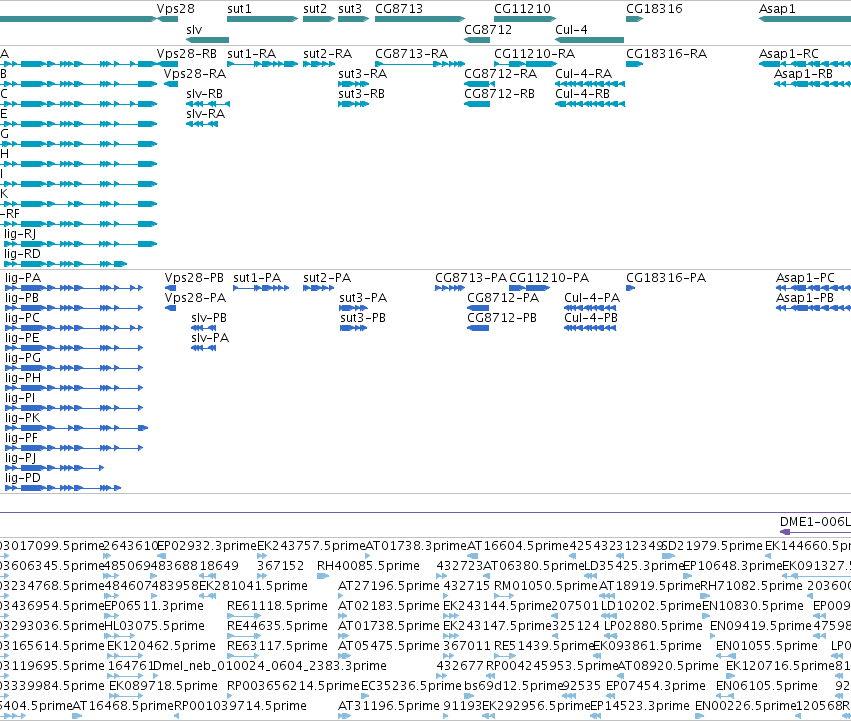The width and height of the screenshot is (851, 721).
Task: Select transcript Vps28-RA
Action: pyautogui.click(x=171, y=84)
